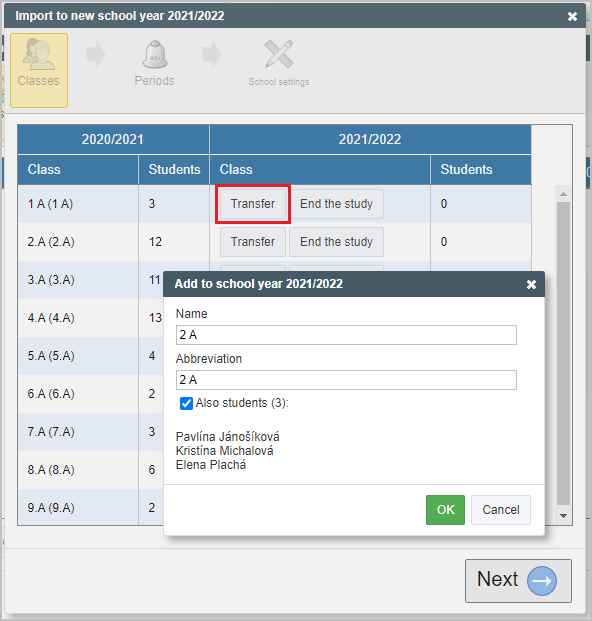
Task: Click the class table scrollbar thumb
Action: 563,354
